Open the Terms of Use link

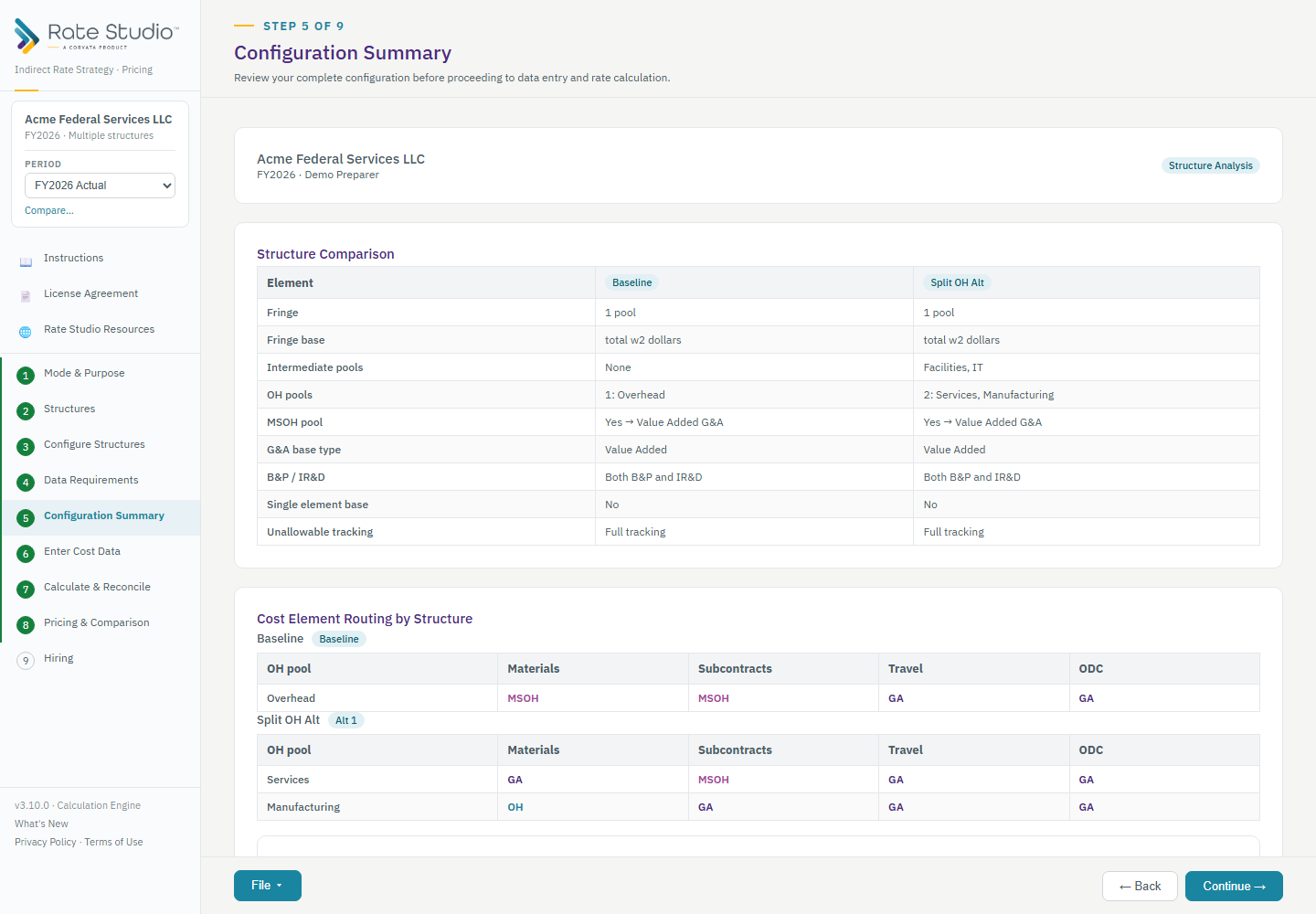point(113,842)
